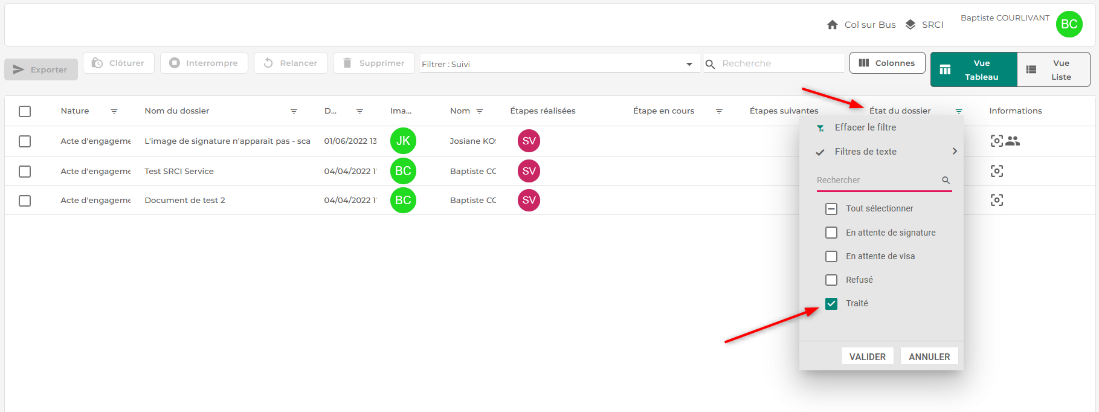Click the filter icon next to Nom column

pyautogui.click(x=480, y=111)
